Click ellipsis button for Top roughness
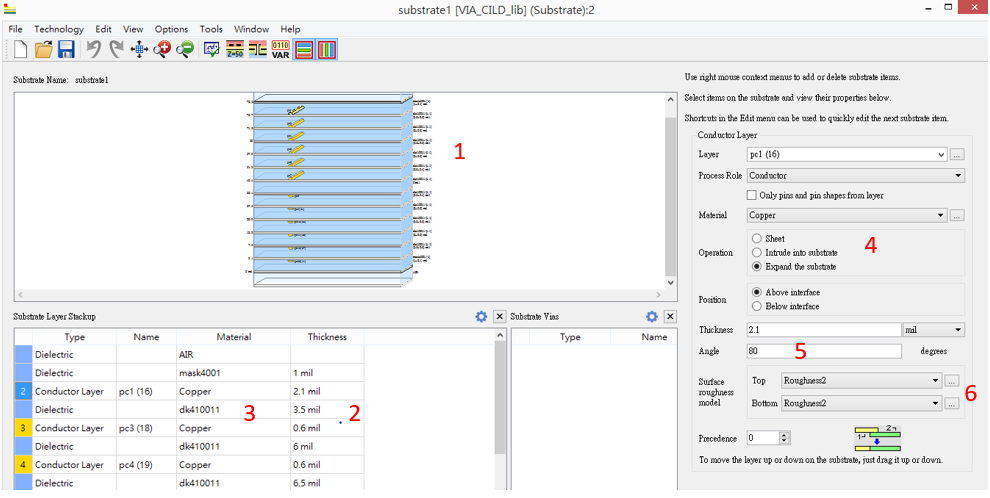The height and width of the screenshot is (498, 990). coord(952,381)
